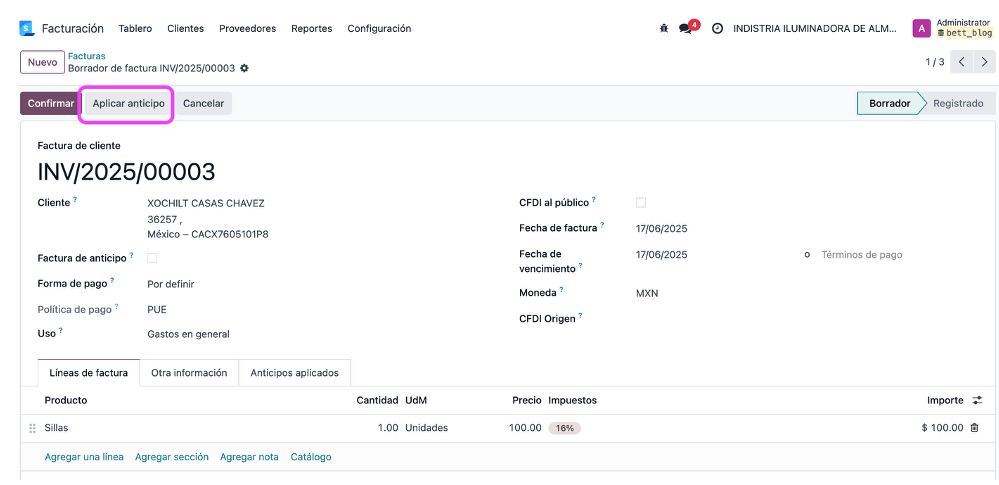The height and width of the screenshot is (485, 999).
Task: Click the Términos de pago input field
Action: tap(898, 255)
